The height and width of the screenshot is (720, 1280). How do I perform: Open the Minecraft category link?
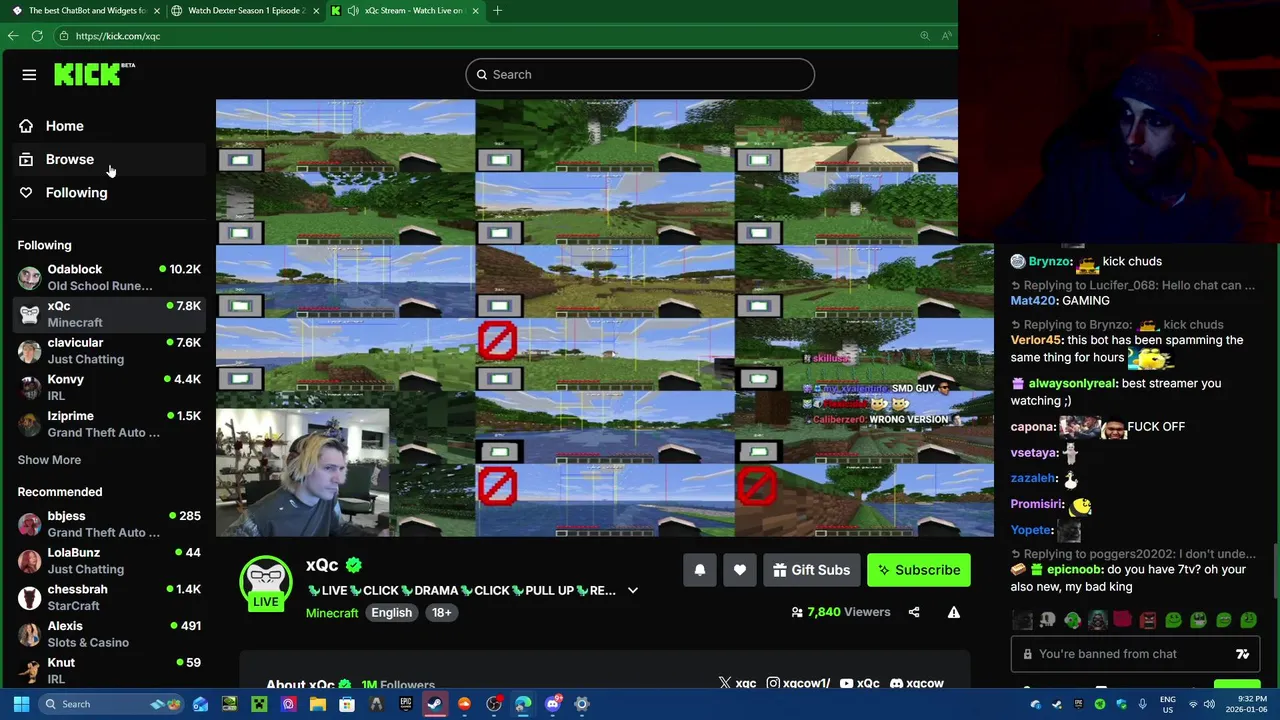click(332, 613)
